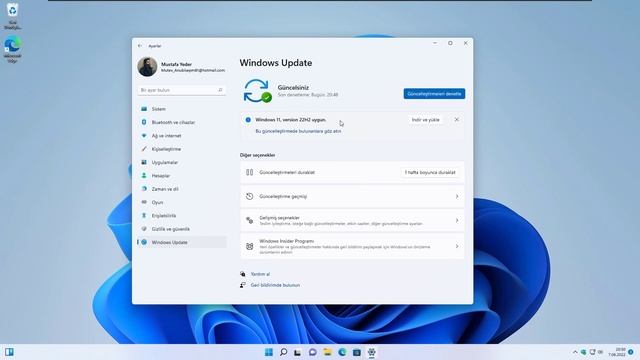Click the update status sync icon

click(x=257, y=91)
